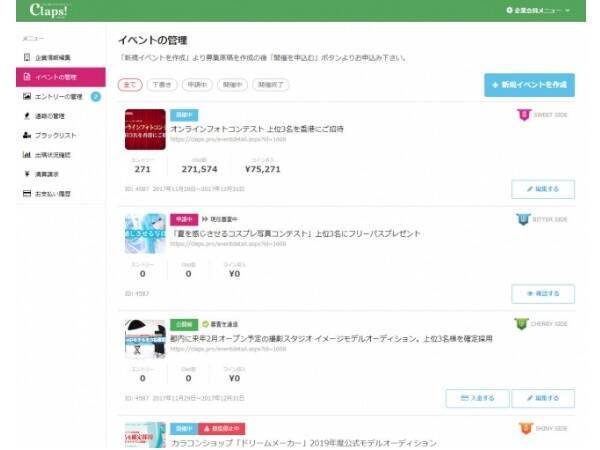Open the cosplay photo contest thumbnail

145,234
